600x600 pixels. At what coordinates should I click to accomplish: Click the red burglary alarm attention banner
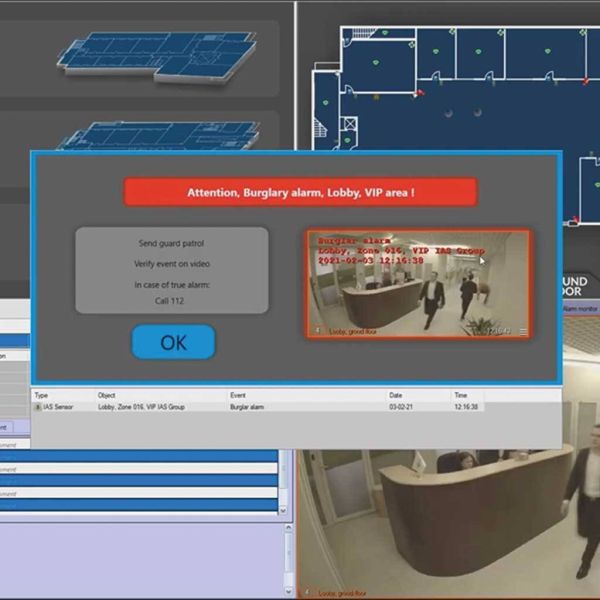point(300,192)
